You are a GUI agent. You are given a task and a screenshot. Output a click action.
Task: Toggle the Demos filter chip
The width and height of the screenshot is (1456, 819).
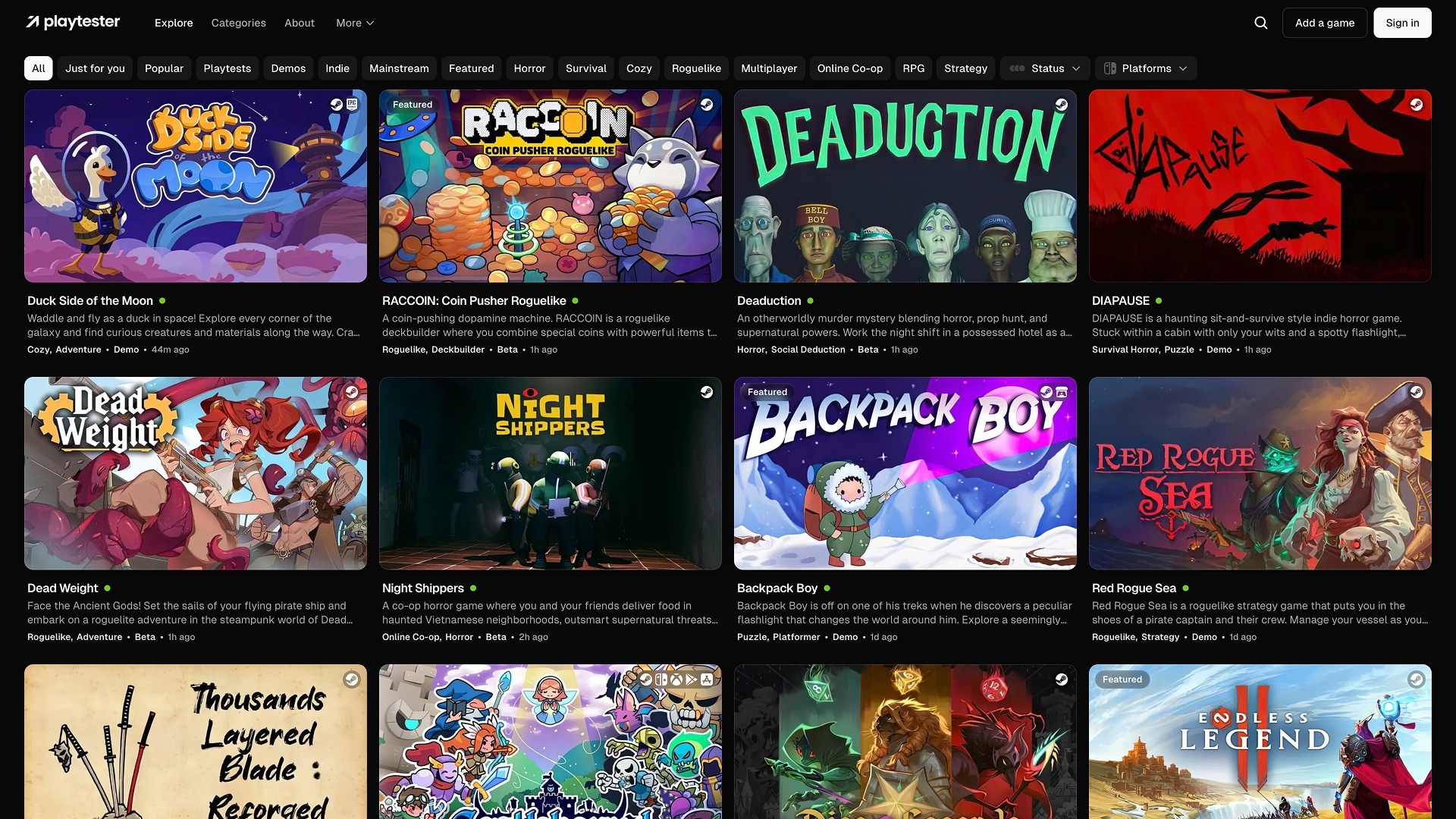pos(288,68)
